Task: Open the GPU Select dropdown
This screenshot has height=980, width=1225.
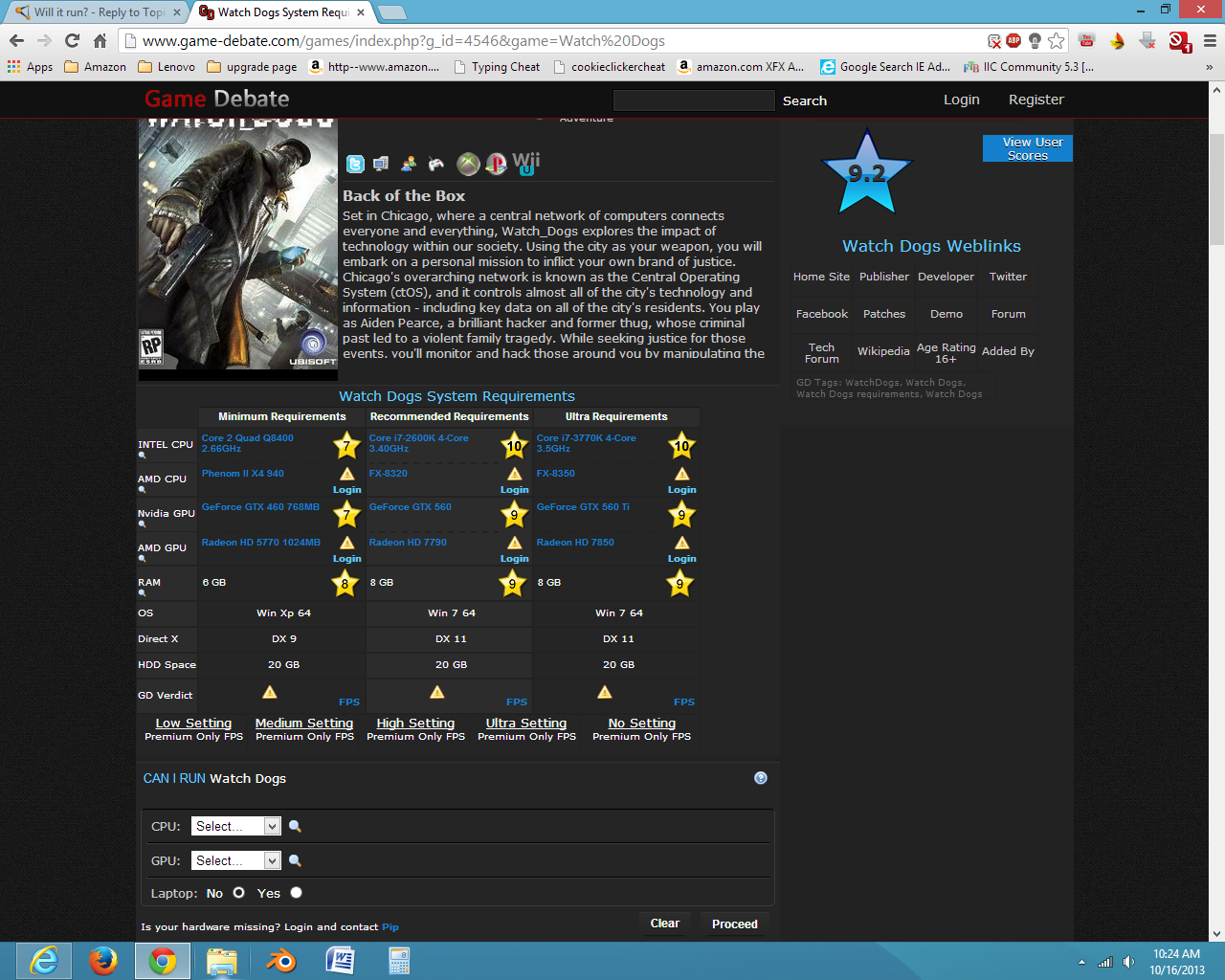Action: coord(235,860)
